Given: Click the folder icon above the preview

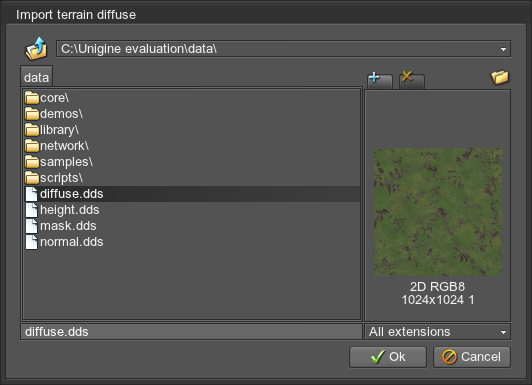Looking at the screenshot, I should (500, 77).
